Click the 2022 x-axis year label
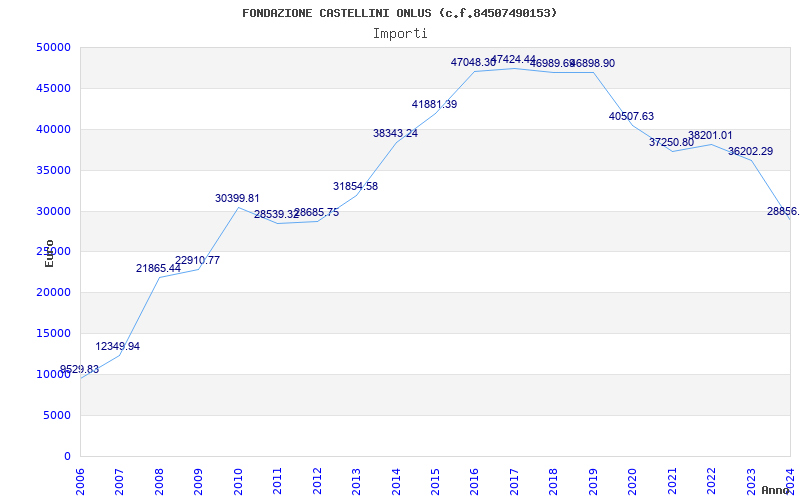 click(712, 482)
